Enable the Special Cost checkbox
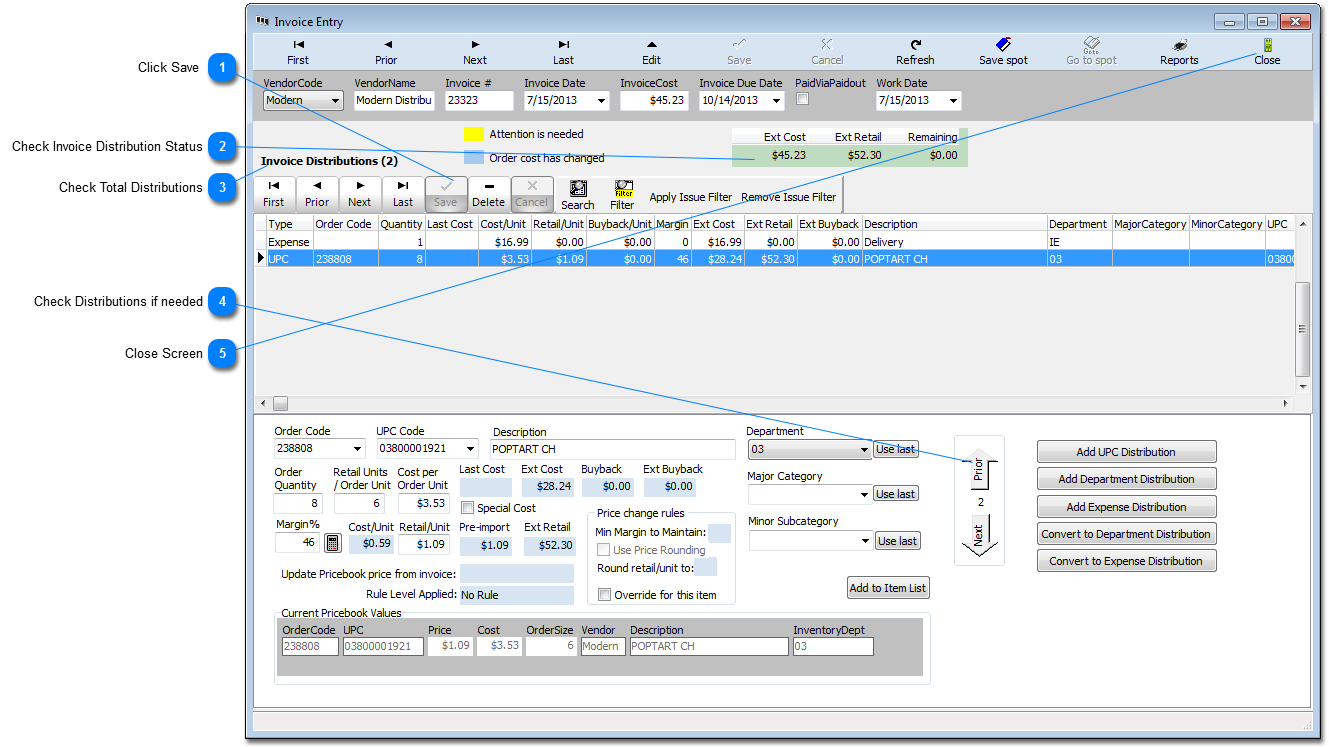 467,507
